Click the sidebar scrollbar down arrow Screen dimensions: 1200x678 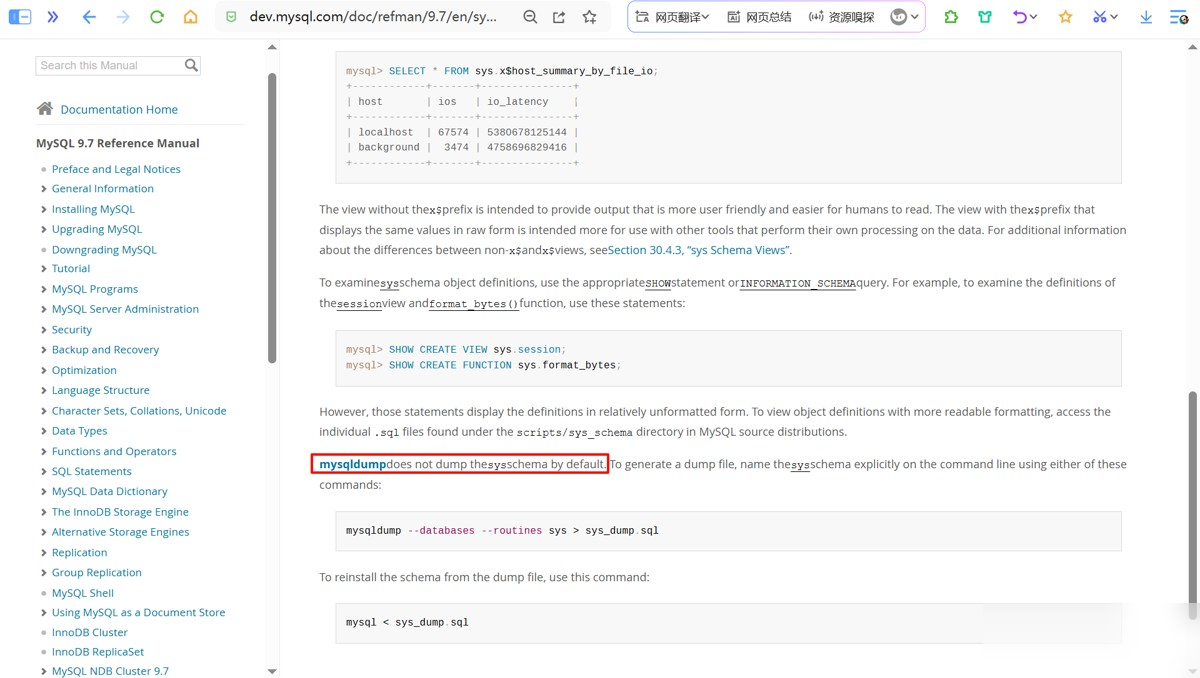click(x=272, y=672)
